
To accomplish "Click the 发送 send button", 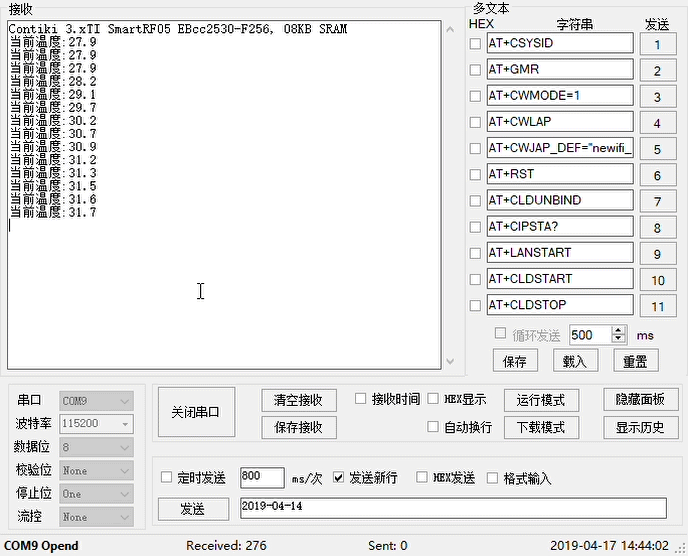I will 193,509.
